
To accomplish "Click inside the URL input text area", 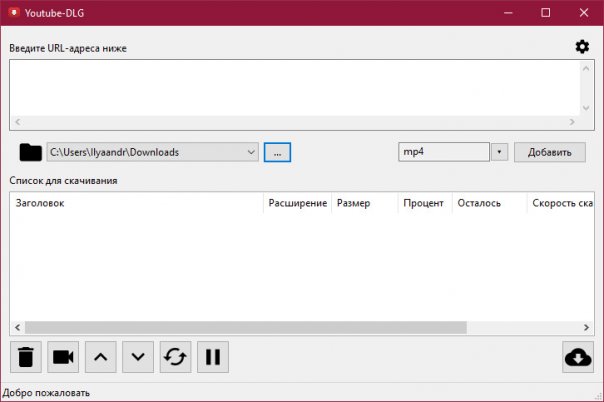I will click(x=295, y=88).
